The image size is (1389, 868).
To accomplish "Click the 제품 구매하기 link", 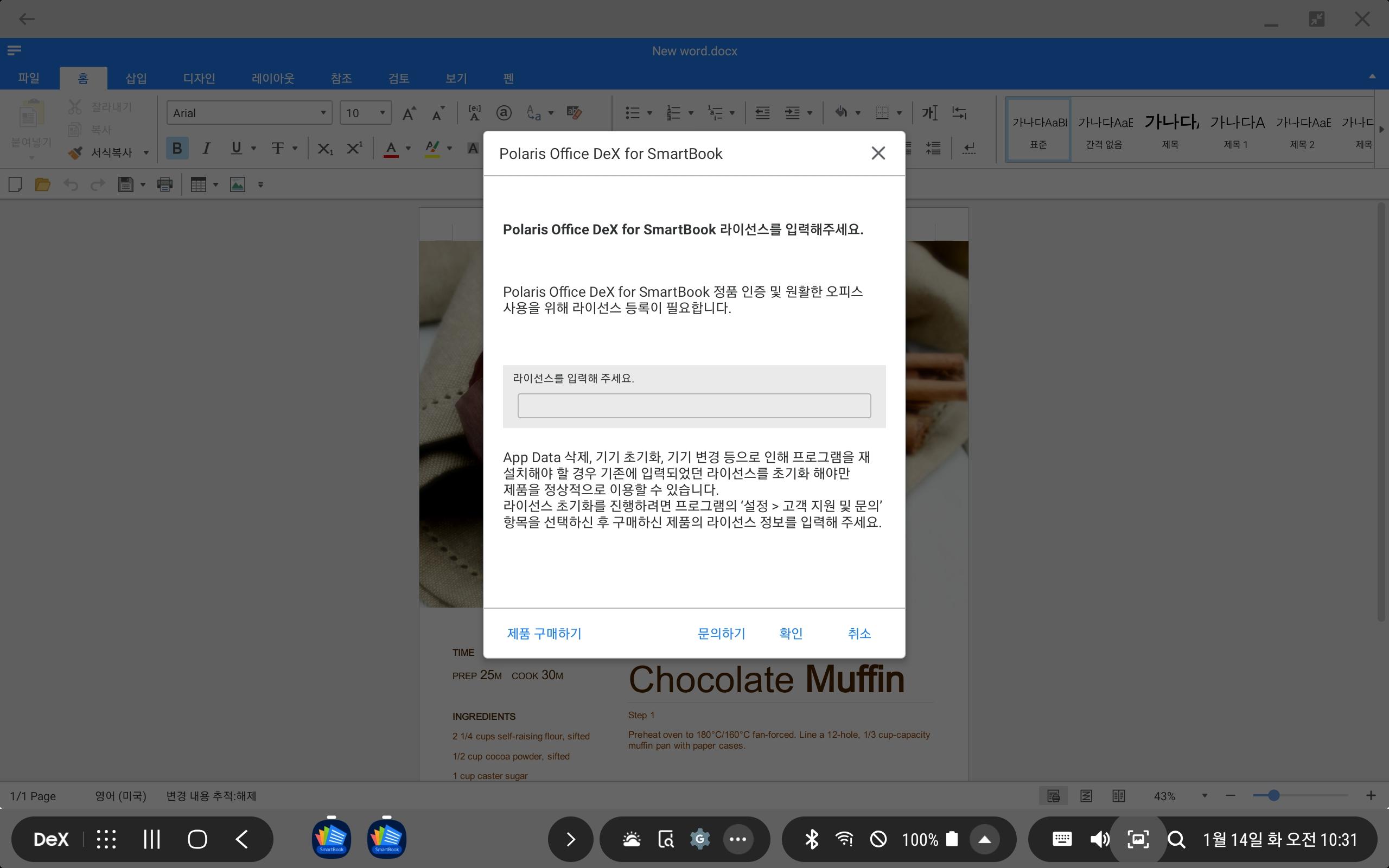I will [544, 633].
